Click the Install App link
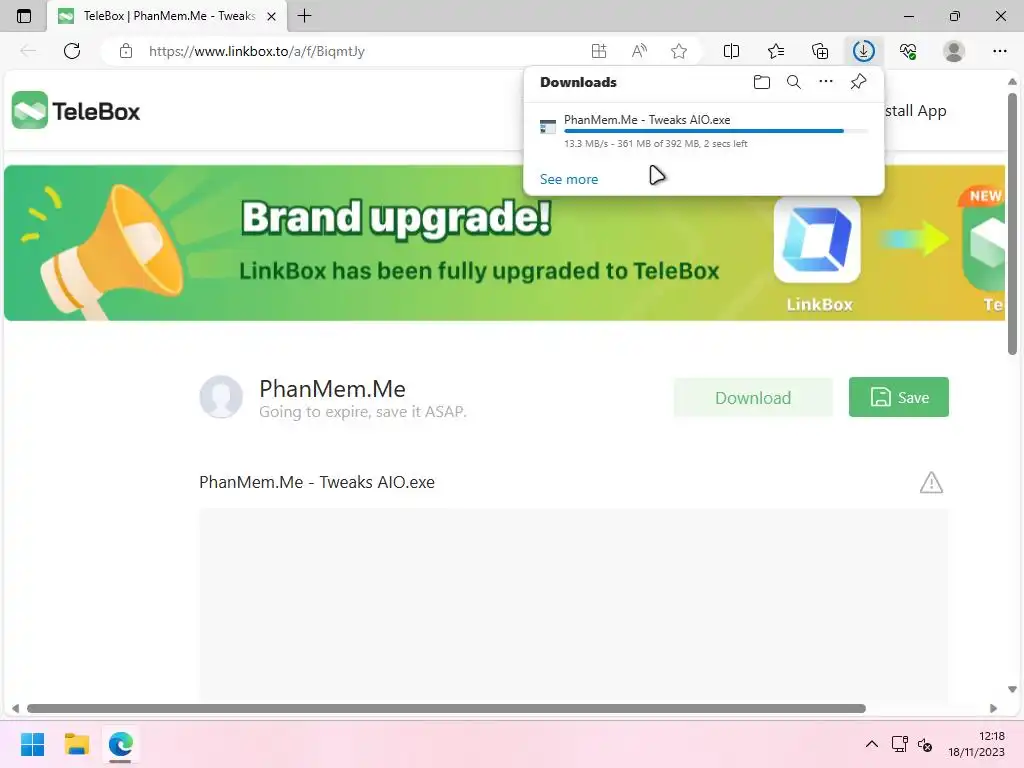Screen dimensions: 1024x768 [916, 110]
